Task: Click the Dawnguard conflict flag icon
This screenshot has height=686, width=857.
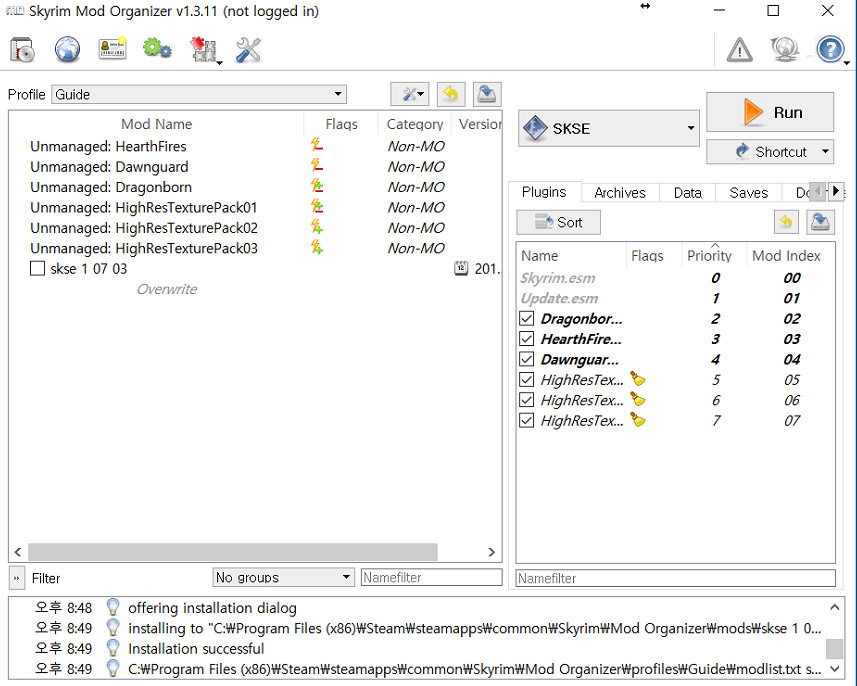Action: coord(316,166)
